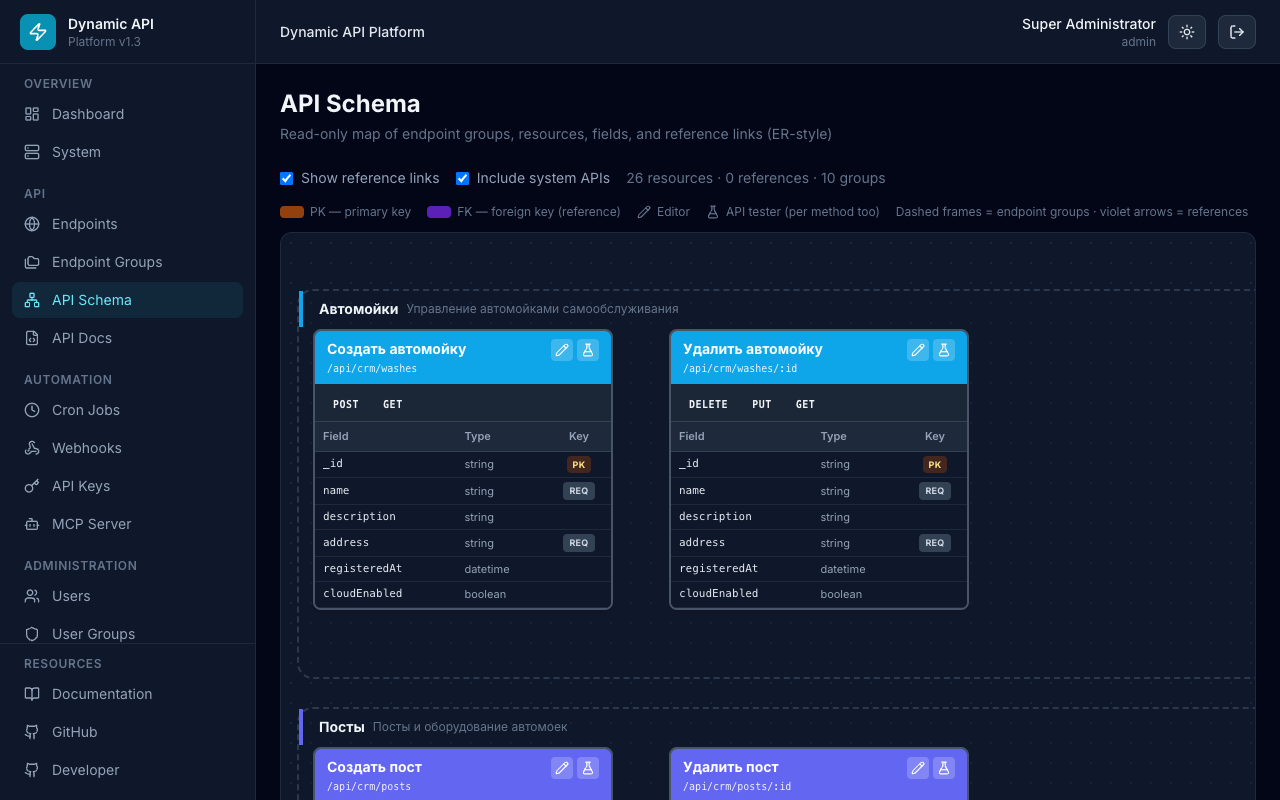Uncheck Include system APIs checkbox
The width and height of the screenshot is (1280, 800).
click(463, 178)
